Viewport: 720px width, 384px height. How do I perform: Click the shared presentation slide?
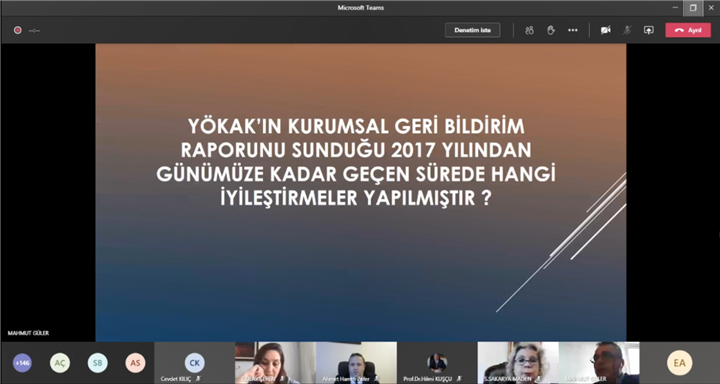[x=361, y=192]
